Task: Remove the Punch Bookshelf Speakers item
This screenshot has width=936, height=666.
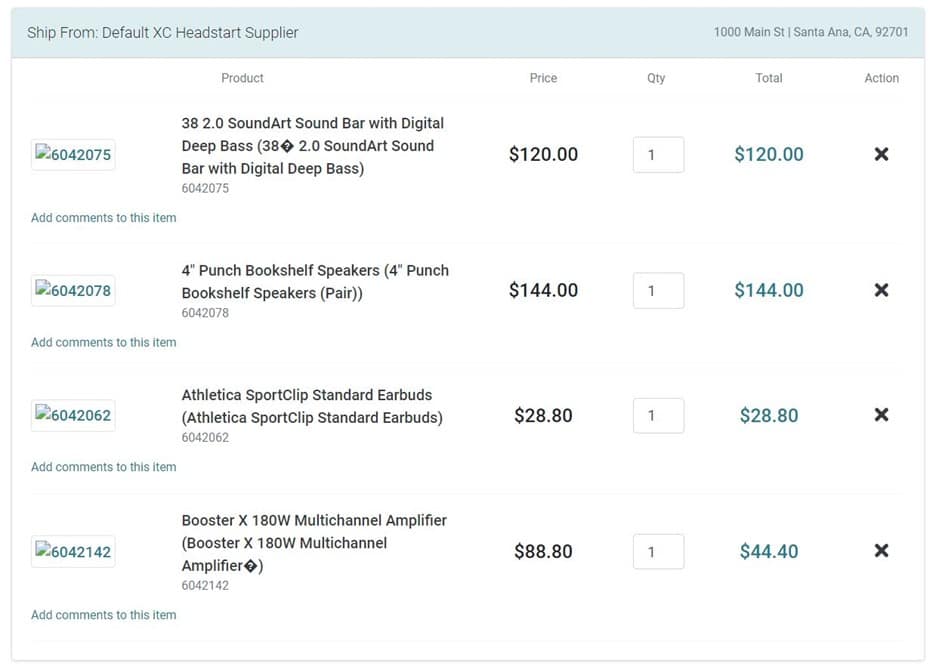Action: (x=881, y=290)
